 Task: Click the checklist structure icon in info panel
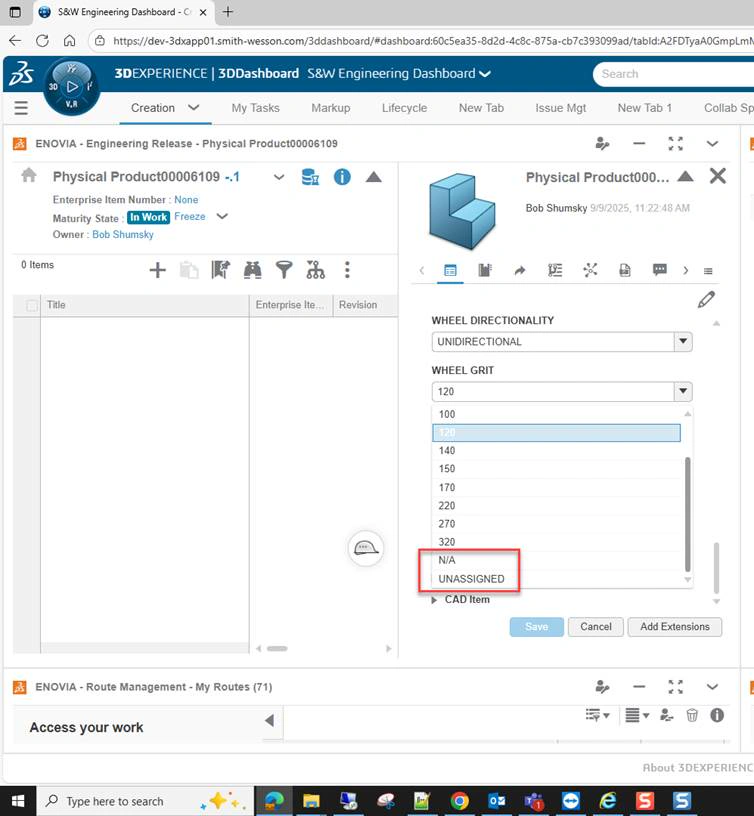pyautogui.click(x=555, y=270)
